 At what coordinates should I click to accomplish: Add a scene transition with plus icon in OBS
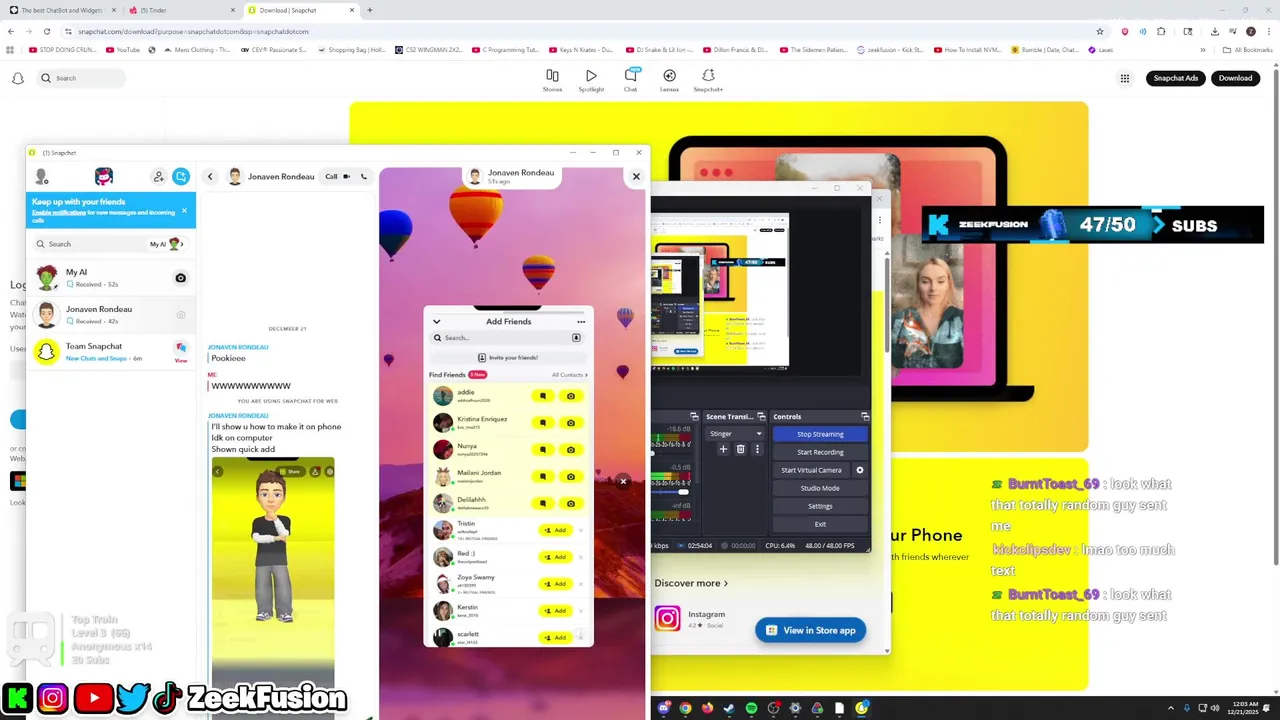(x=723, y=449)
